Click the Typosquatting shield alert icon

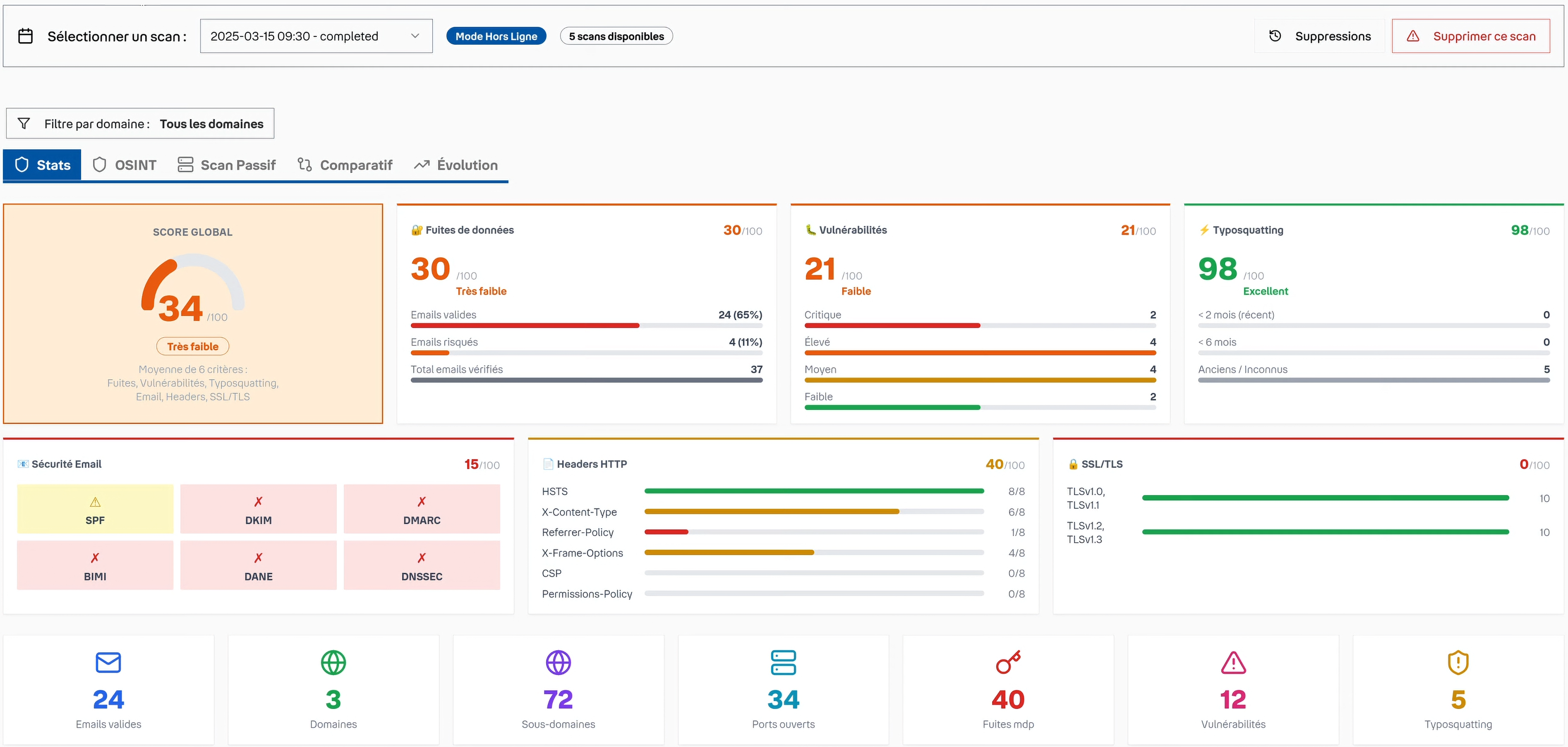[1458, 663]
